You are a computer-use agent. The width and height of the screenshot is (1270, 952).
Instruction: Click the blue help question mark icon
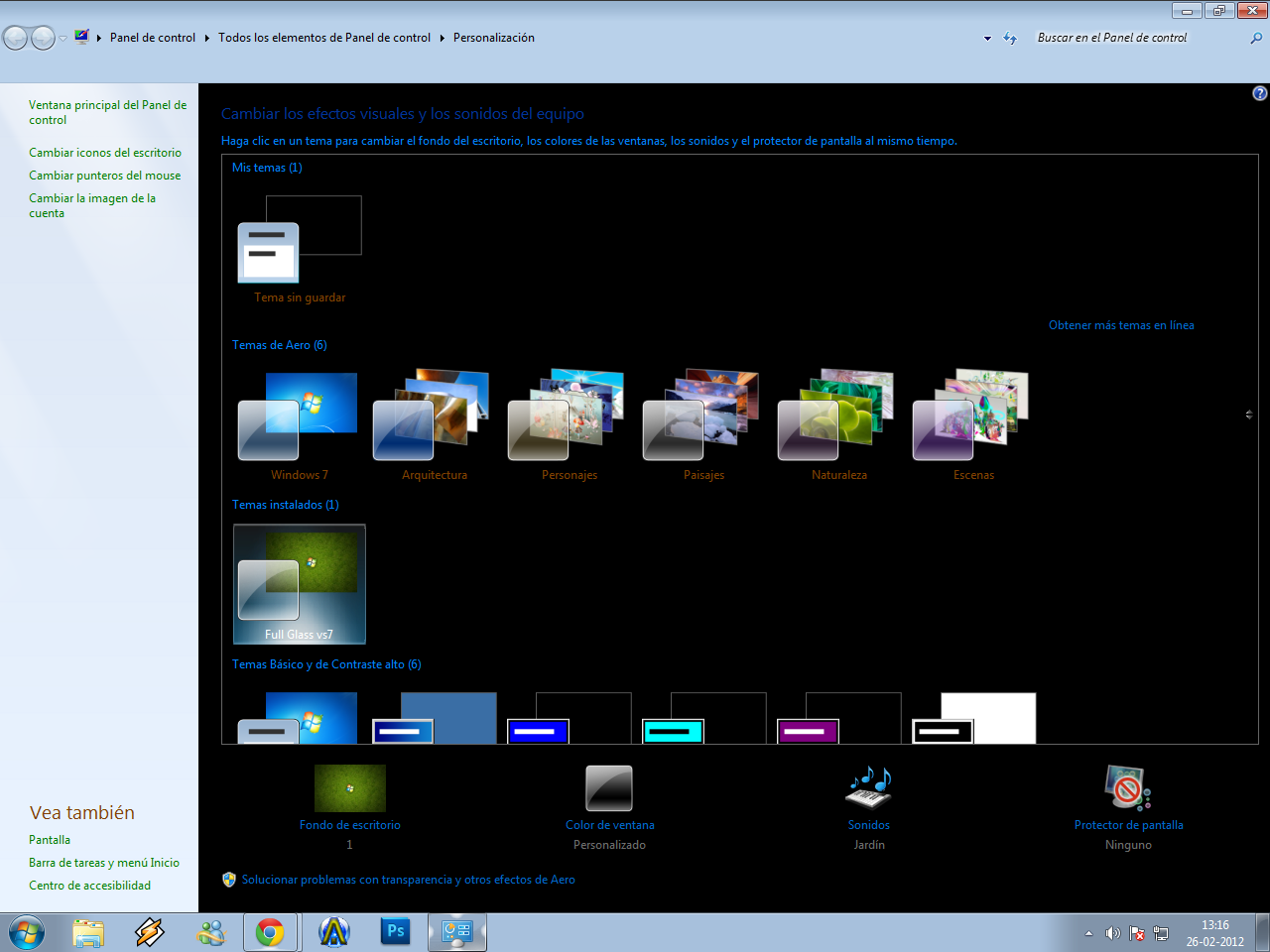tap(1260, 93)
